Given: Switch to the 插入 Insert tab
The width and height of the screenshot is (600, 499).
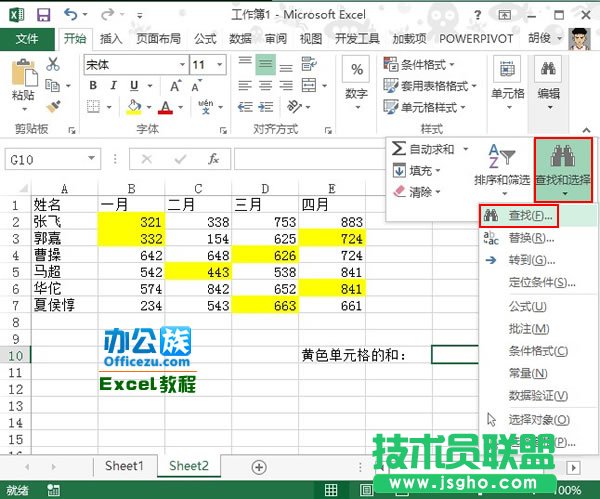Looking at the screenshot, I should tap(111, 39).
